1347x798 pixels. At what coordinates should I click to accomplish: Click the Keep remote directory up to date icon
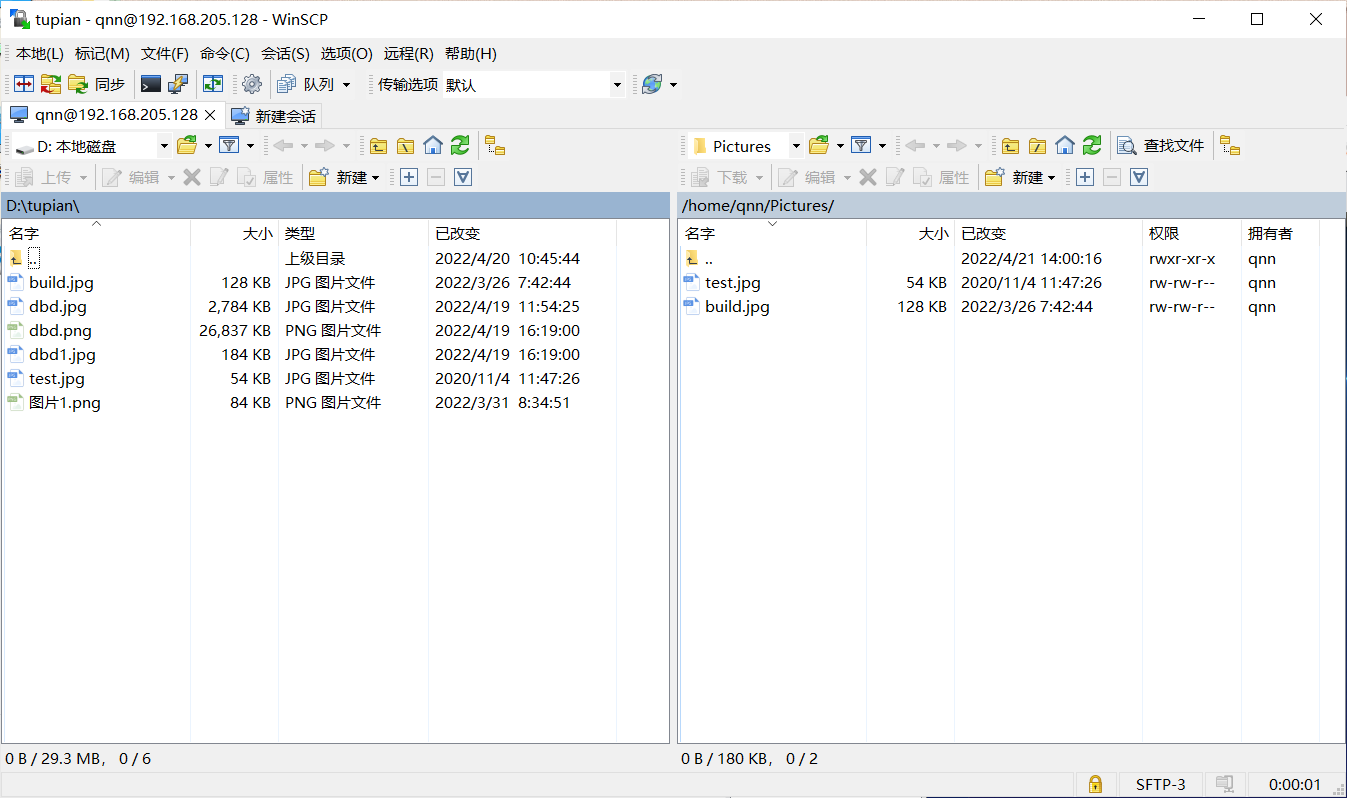(x=213, y=85)
